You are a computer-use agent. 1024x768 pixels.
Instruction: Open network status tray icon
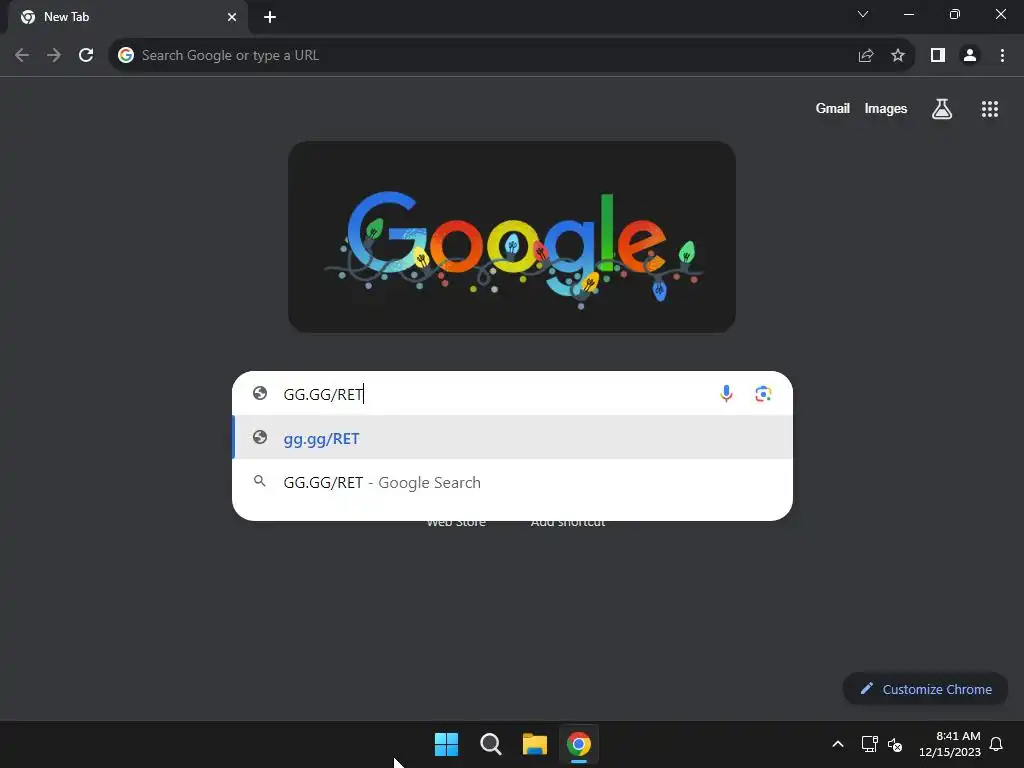pyautogui.click(x=869, y=744)
